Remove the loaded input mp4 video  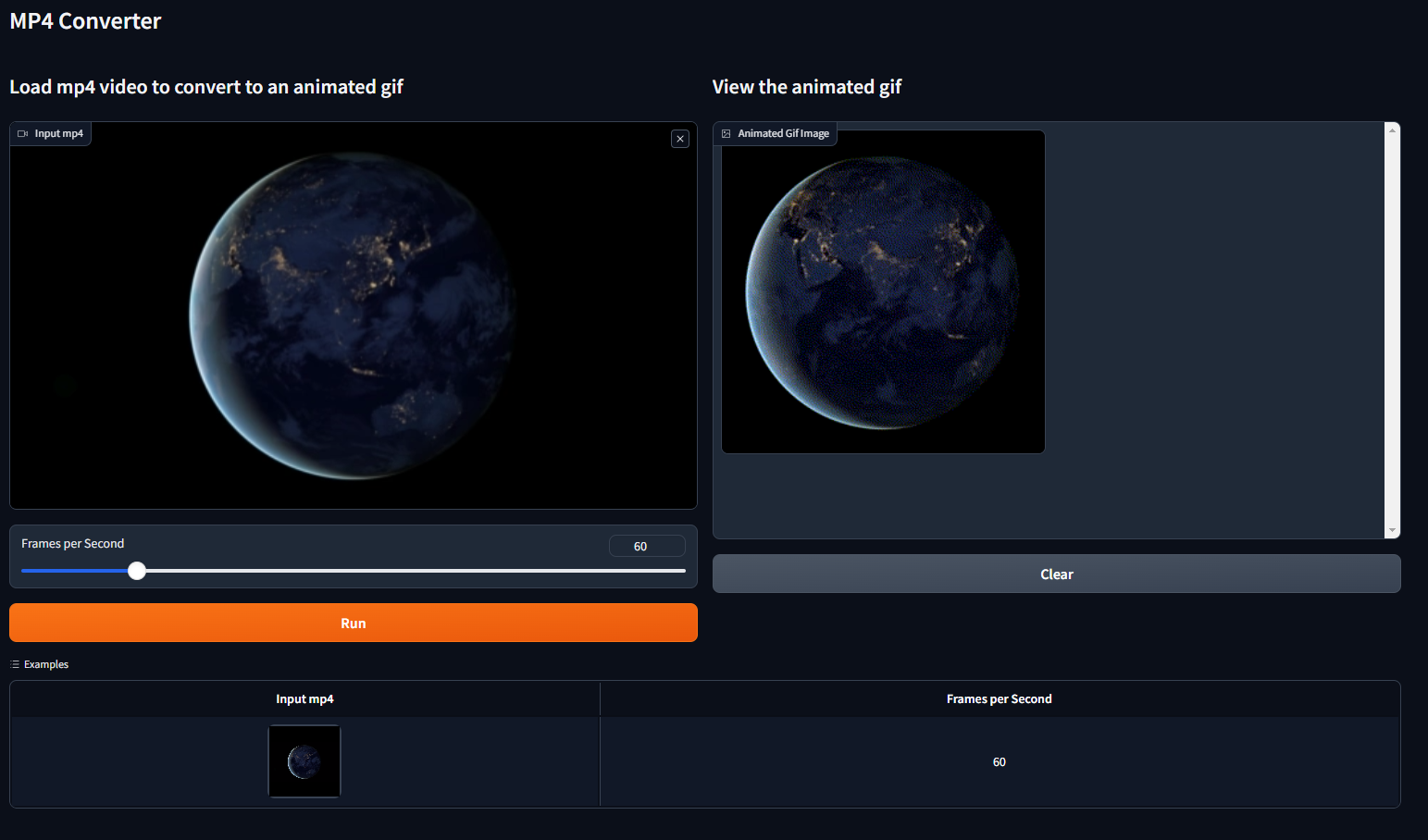tap(680, 139)
